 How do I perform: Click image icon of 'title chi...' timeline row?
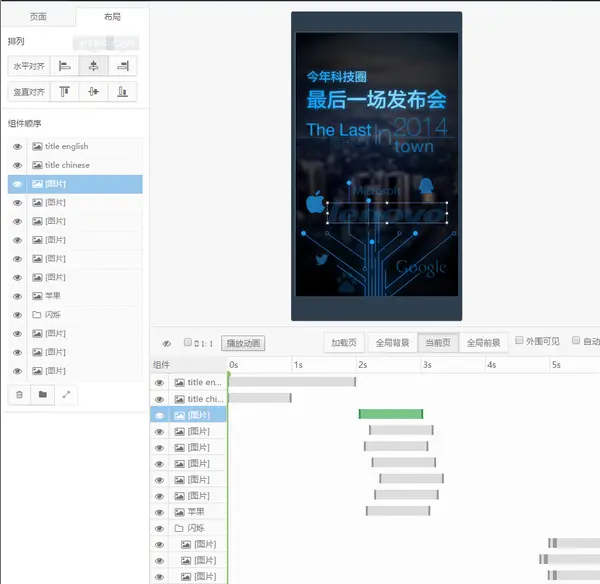point(179,399)
